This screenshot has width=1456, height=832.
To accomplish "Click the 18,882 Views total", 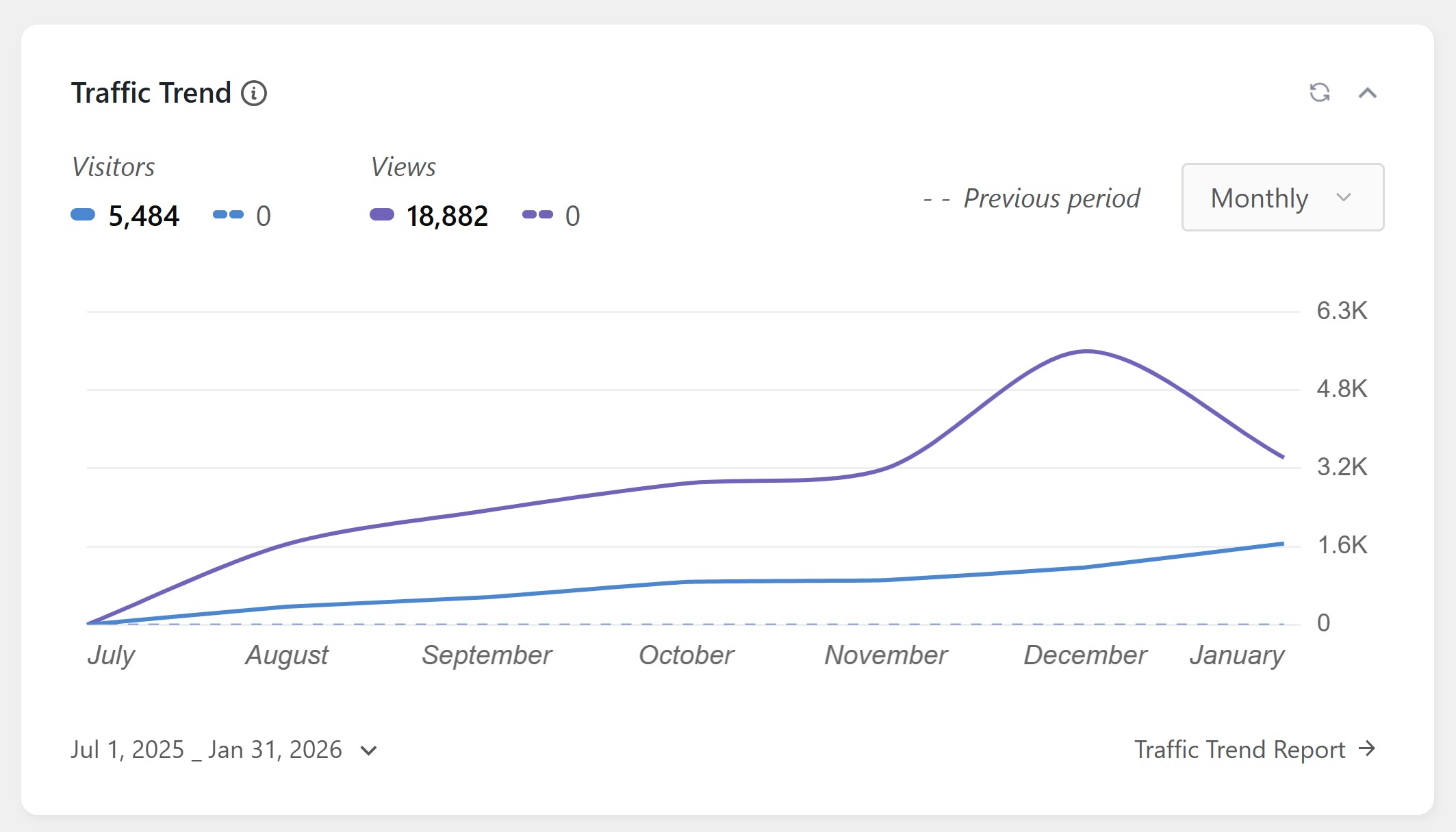I will pos(447,216).
